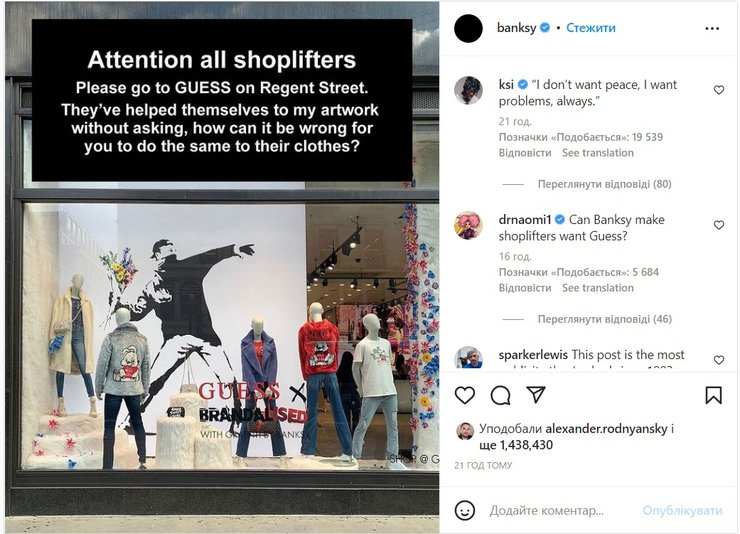740x534 pixels.
Task: Like drnaomi1's comment with the small heart
Action: [719, 225]
